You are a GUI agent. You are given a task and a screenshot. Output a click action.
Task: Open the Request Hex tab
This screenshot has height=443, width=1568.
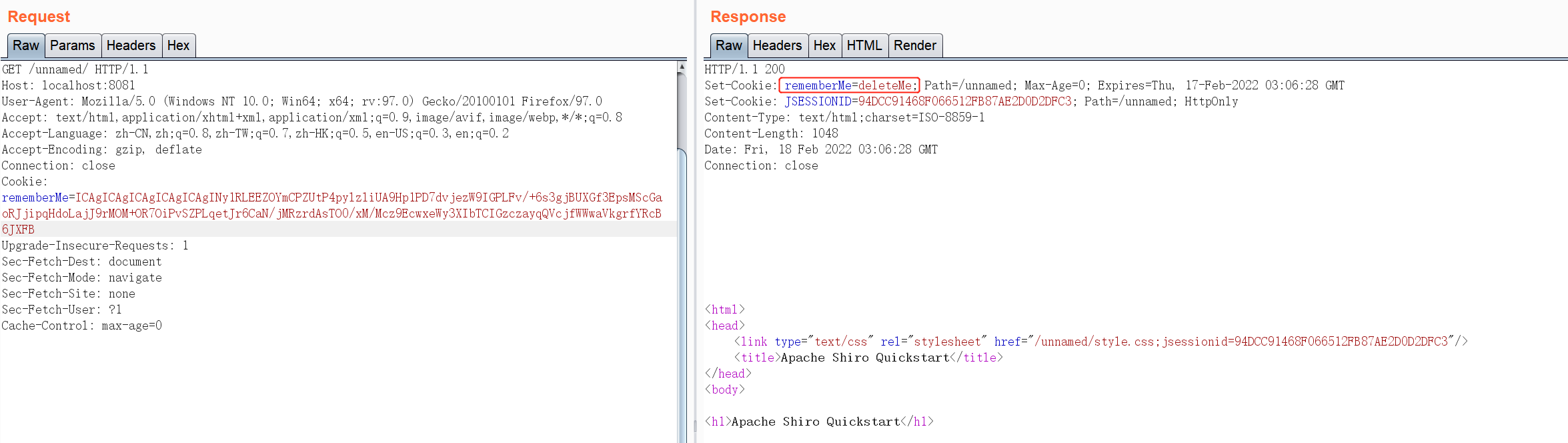(179, 45)
